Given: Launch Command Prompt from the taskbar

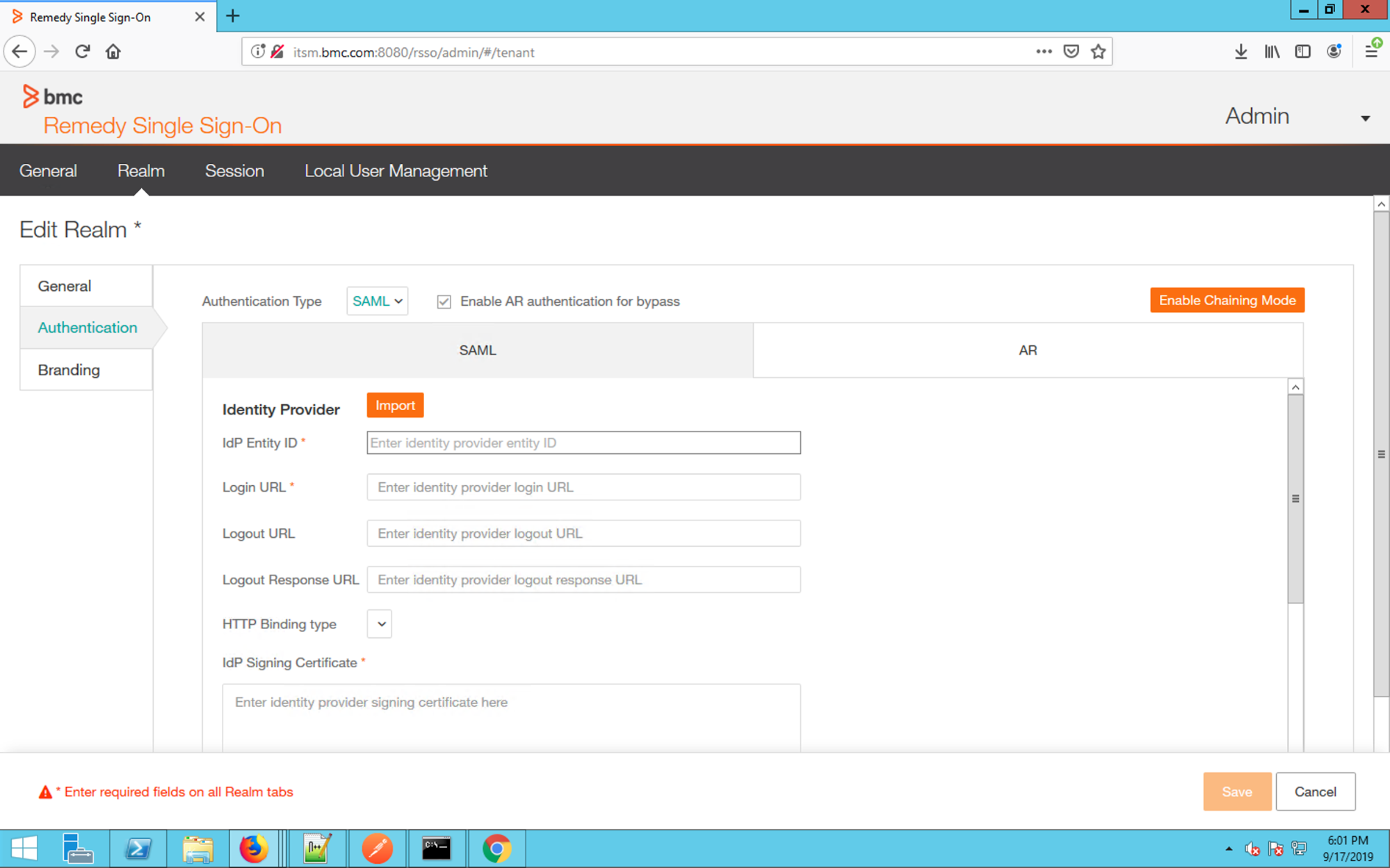Looking at the screenshot, I should (437, 848).
